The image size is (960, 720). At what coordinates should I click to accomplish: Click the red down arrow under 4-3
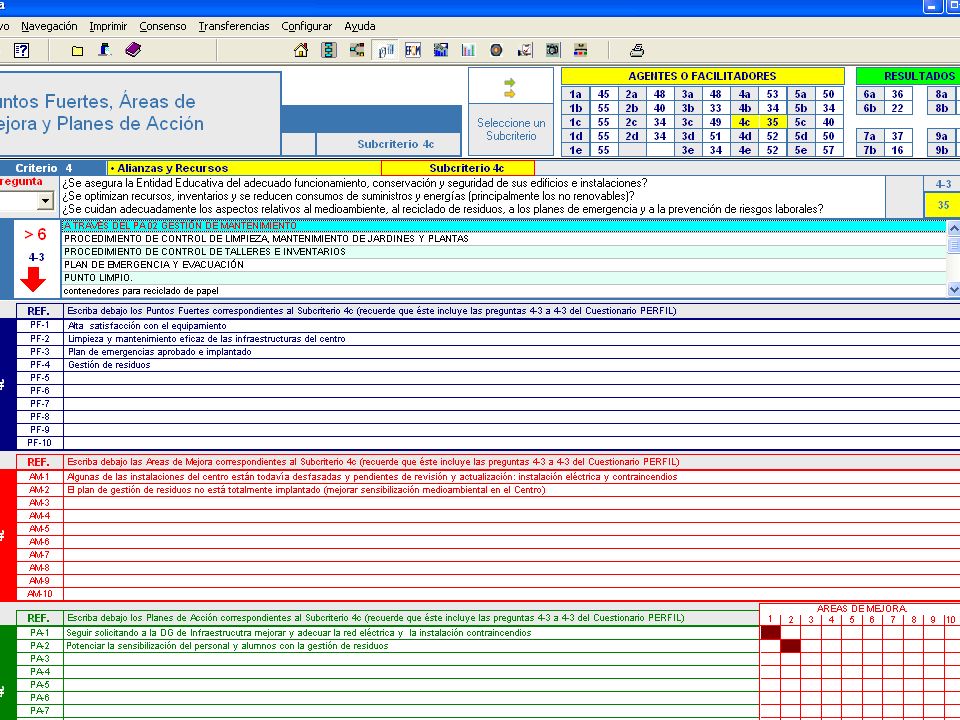coord(33,279)
